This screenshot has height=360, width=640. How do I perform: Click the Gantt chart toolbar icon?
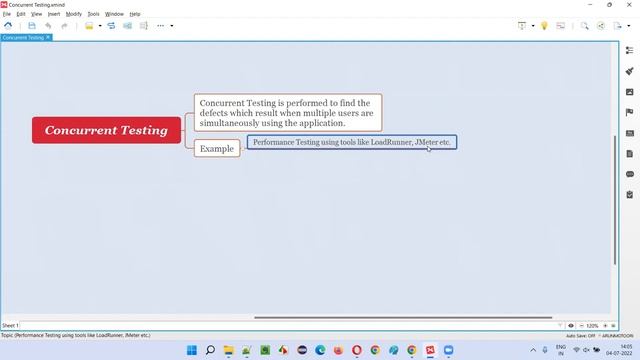coord(561,26)
